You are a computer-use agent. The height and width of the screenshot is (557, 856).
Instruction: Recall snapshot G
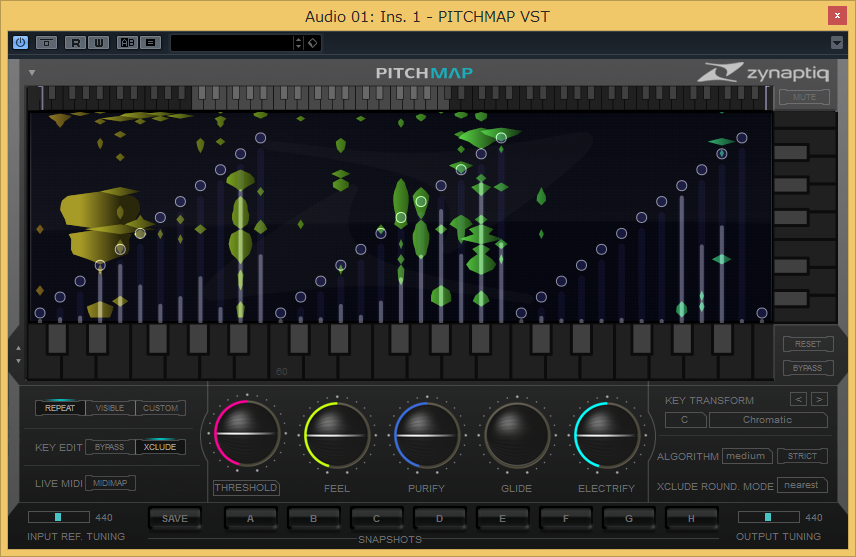point(629,518)
